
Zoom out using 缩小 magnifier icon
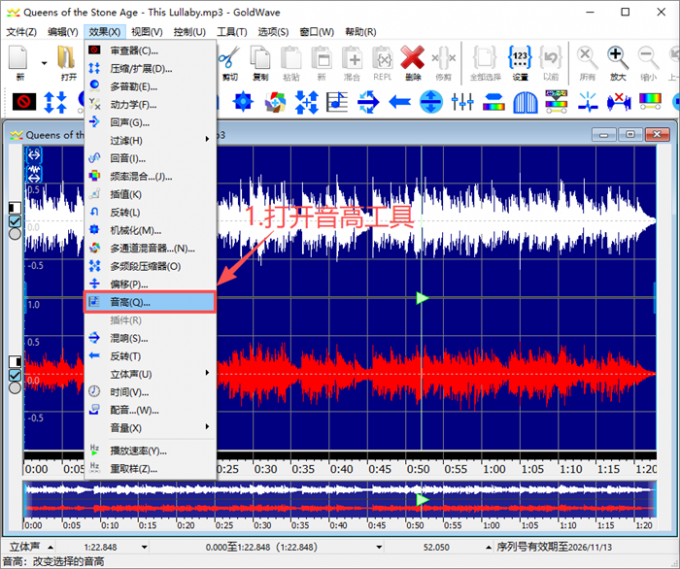[x=648, y=63]
